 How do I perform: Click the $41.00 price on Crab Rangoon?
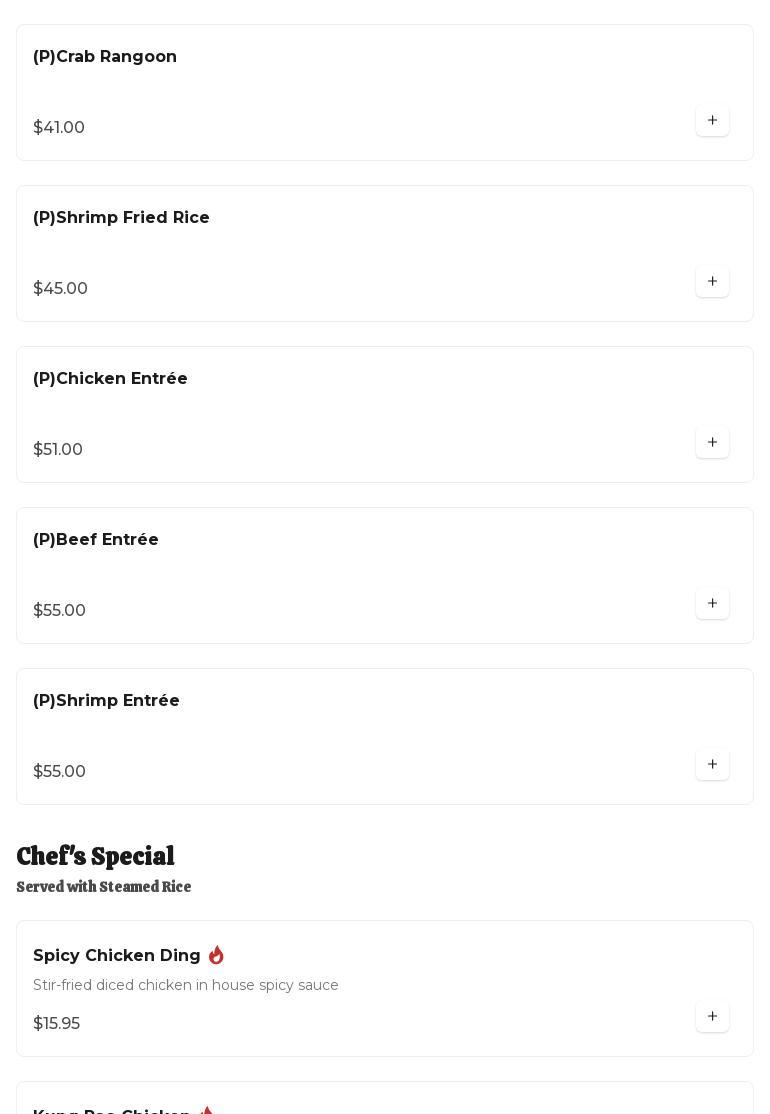pyautogui.click(x=59, y=128)
